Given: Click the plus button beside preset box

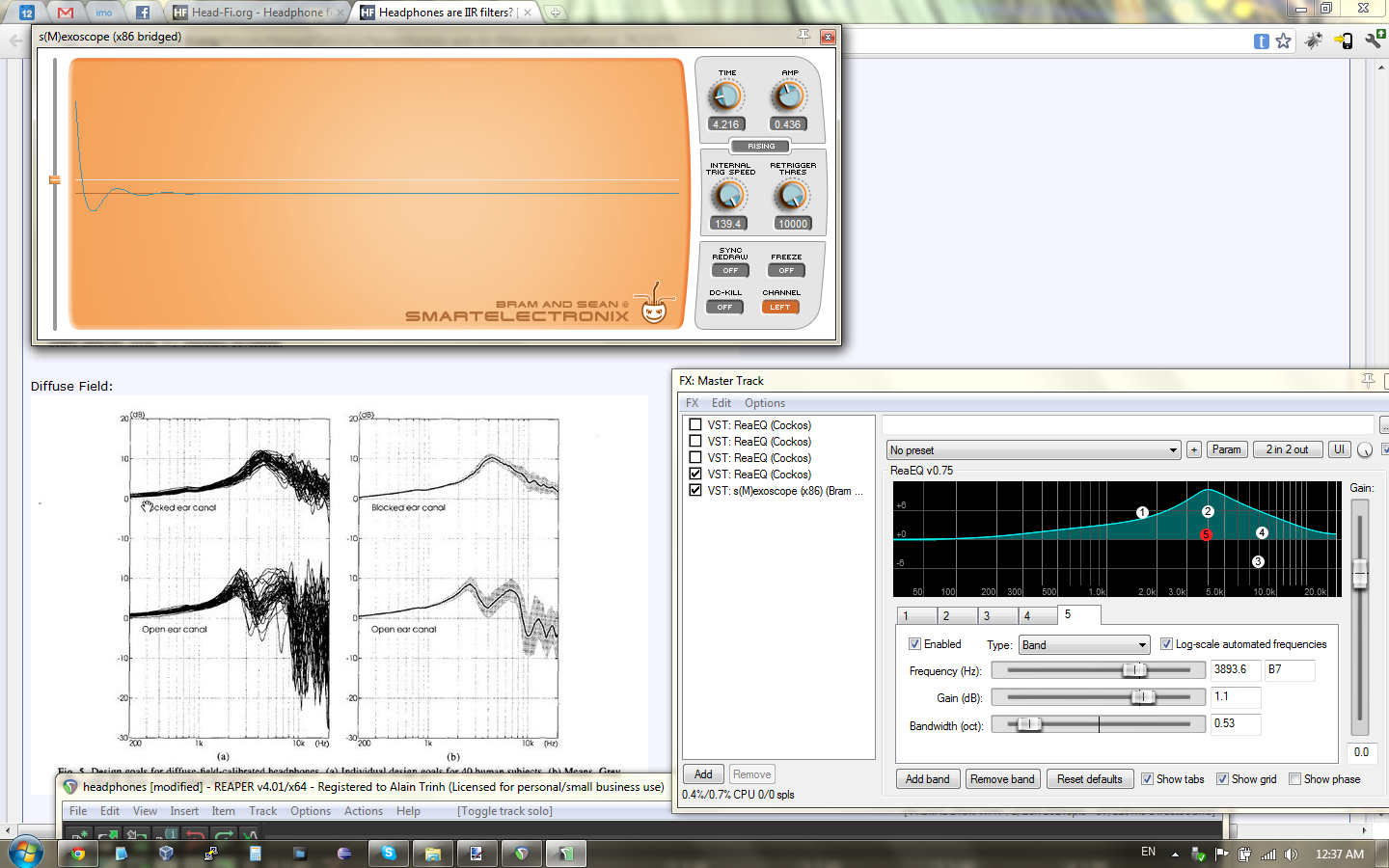Looking at the screenshot, I should click(1194, 449).
